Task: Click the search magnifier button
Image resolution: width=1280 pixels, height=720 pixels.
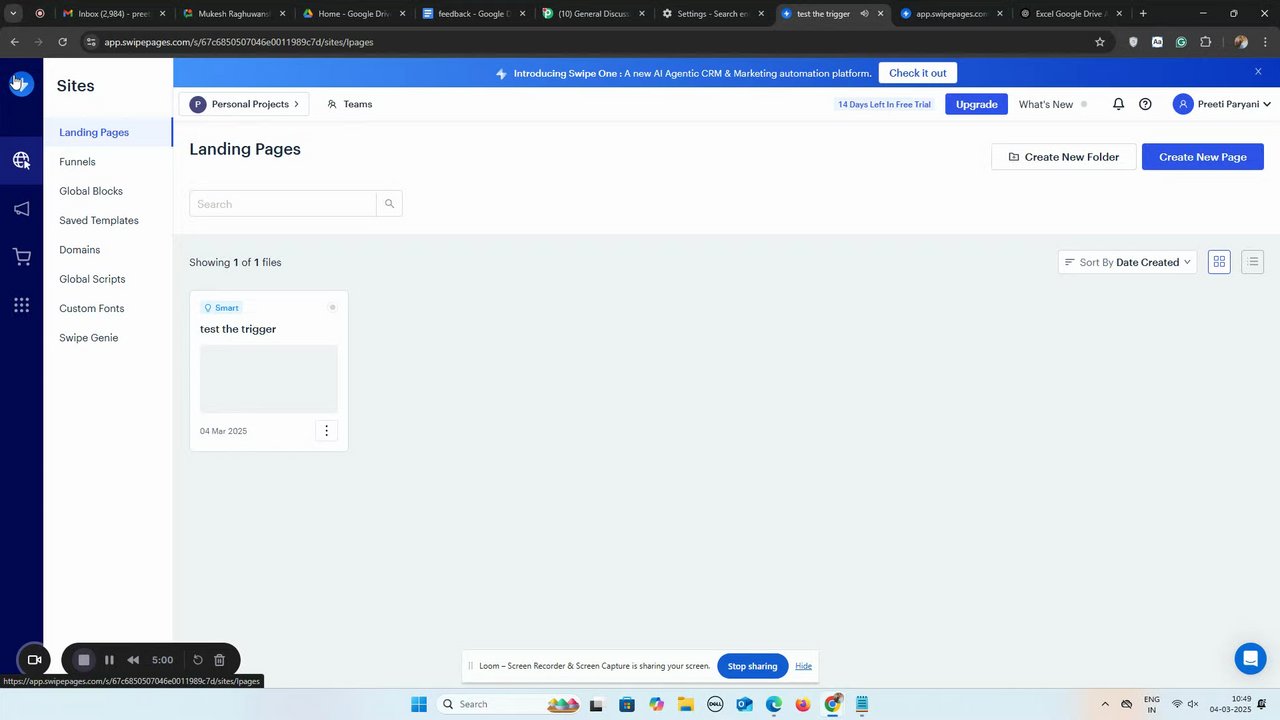Action: 390,204
